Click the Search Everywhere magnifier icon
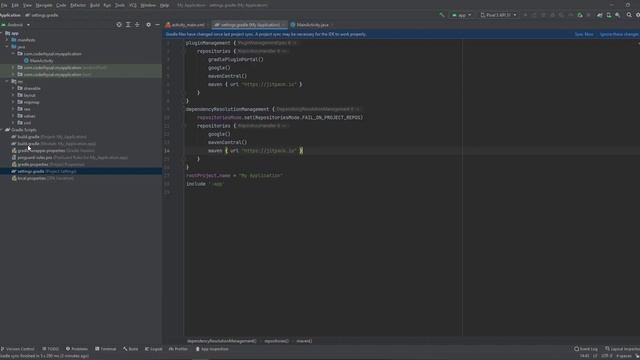This screenshot has width=640, height=360. click(629, 15)
